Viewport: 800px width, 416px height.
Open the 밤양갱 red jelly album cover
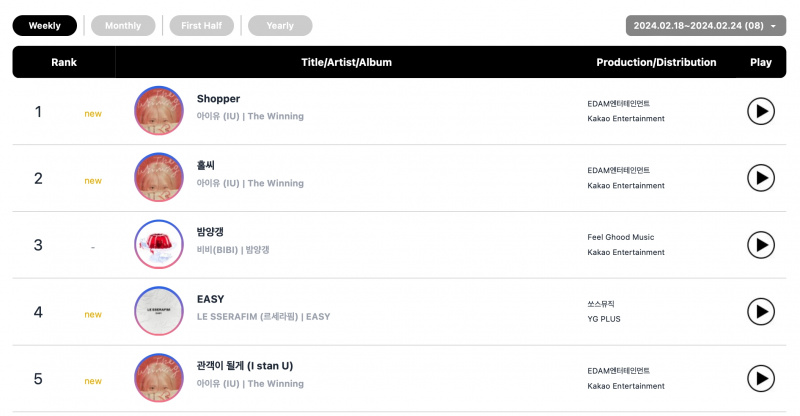159,244
